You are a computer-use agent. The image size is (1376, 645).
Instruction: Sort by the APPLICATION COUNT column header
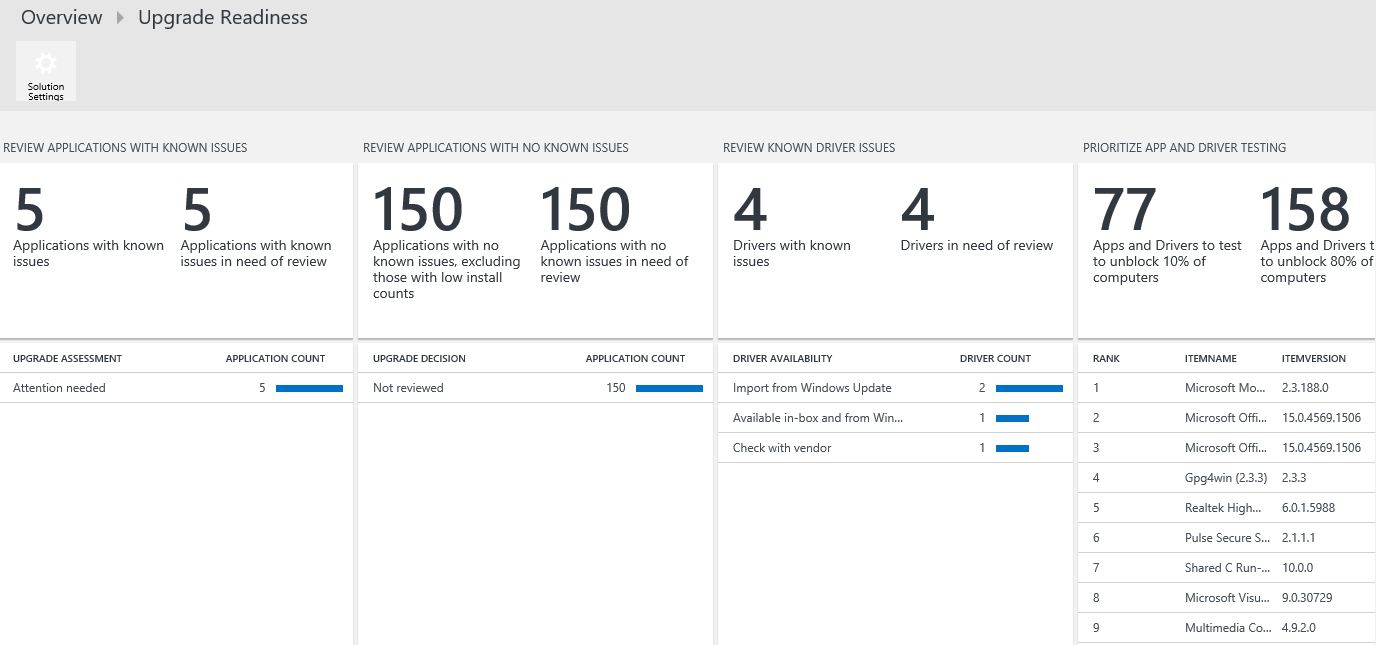click(275, 358)
